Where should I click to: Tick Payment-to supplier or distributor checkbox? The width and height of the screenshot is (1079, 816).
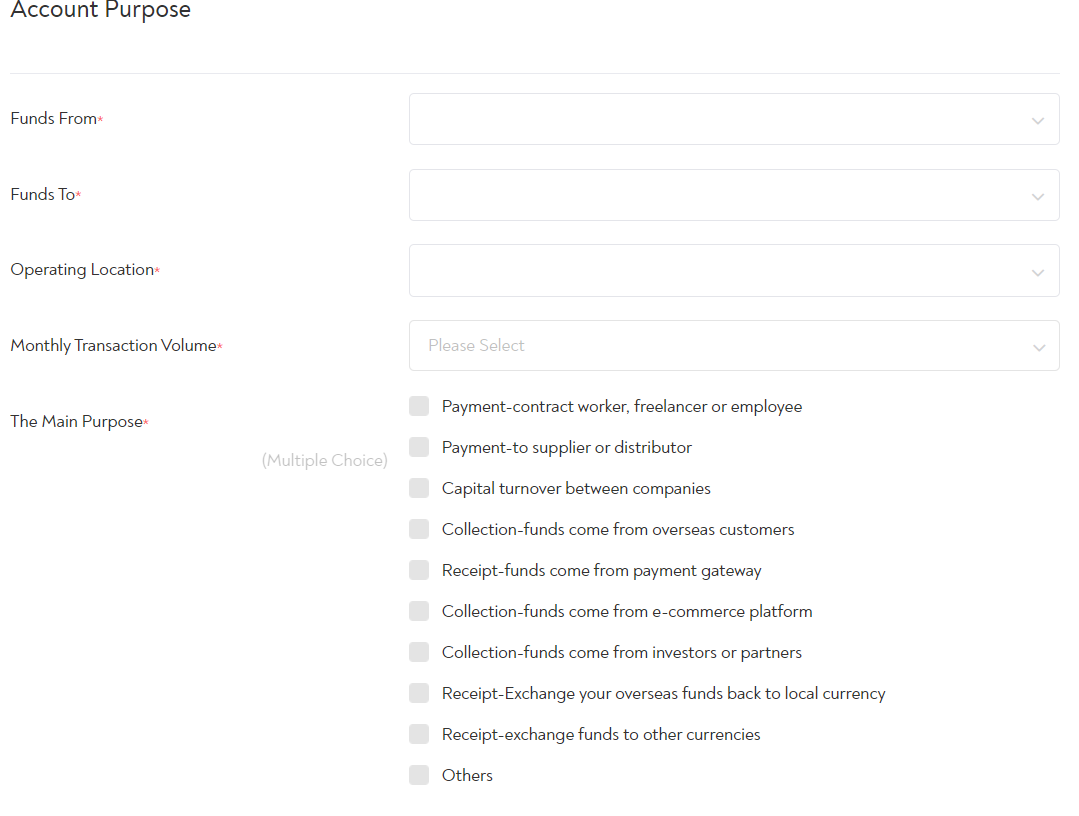pos(419,447)
